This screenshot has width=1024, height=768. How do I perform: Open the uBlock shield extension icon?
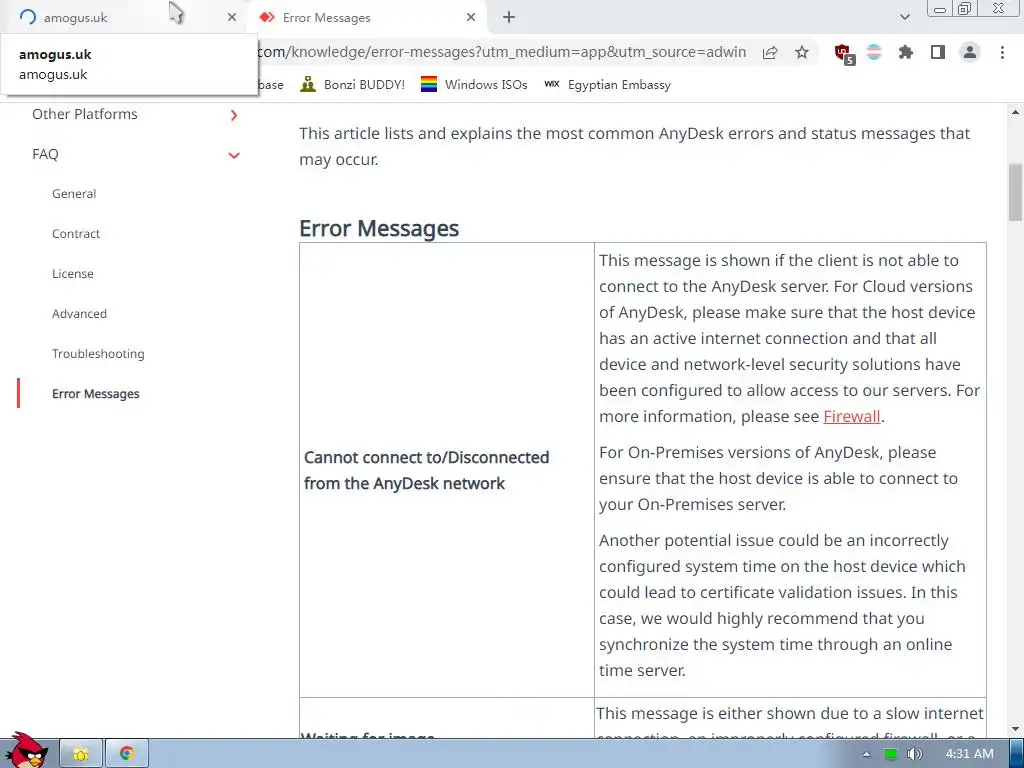pos(844,53)
